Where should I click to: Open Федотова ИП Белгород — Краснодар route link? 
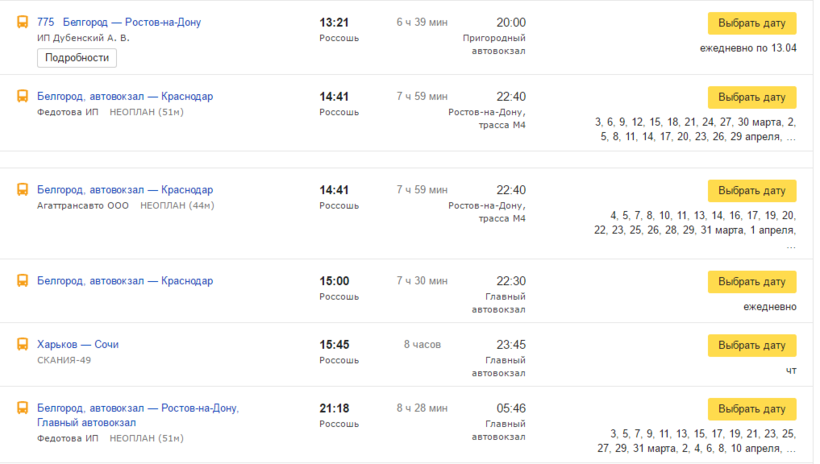coord(125,97)
